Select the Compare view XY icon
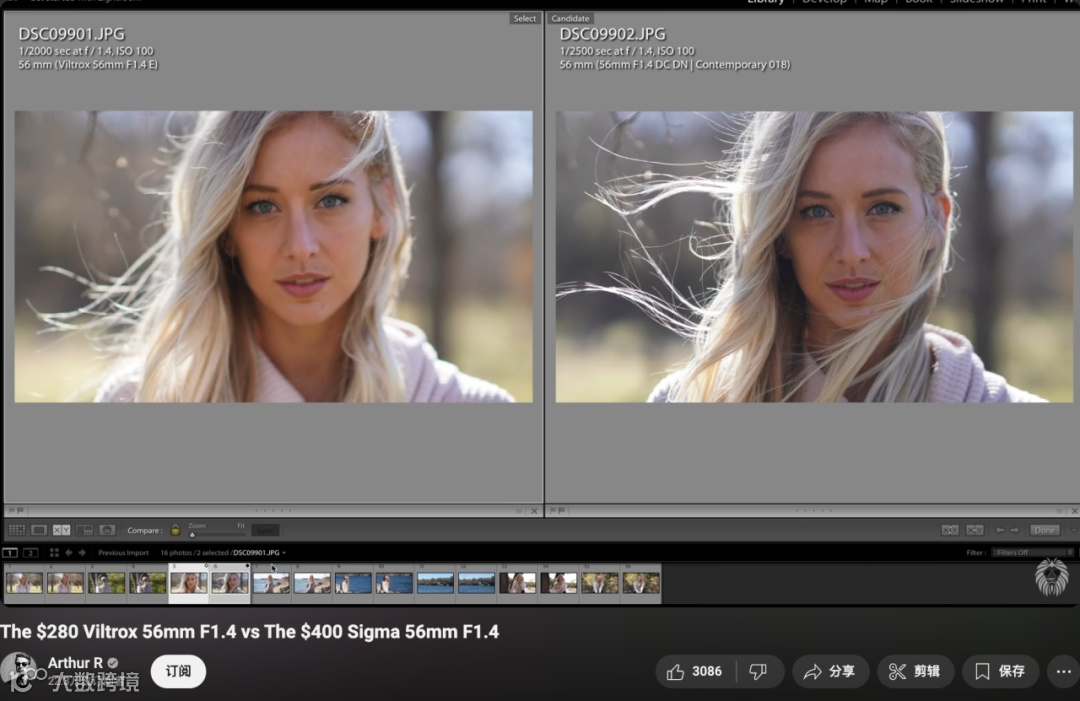Image resolution: width=1080 pixels, height=701 pixels. (x=62, y=530)
